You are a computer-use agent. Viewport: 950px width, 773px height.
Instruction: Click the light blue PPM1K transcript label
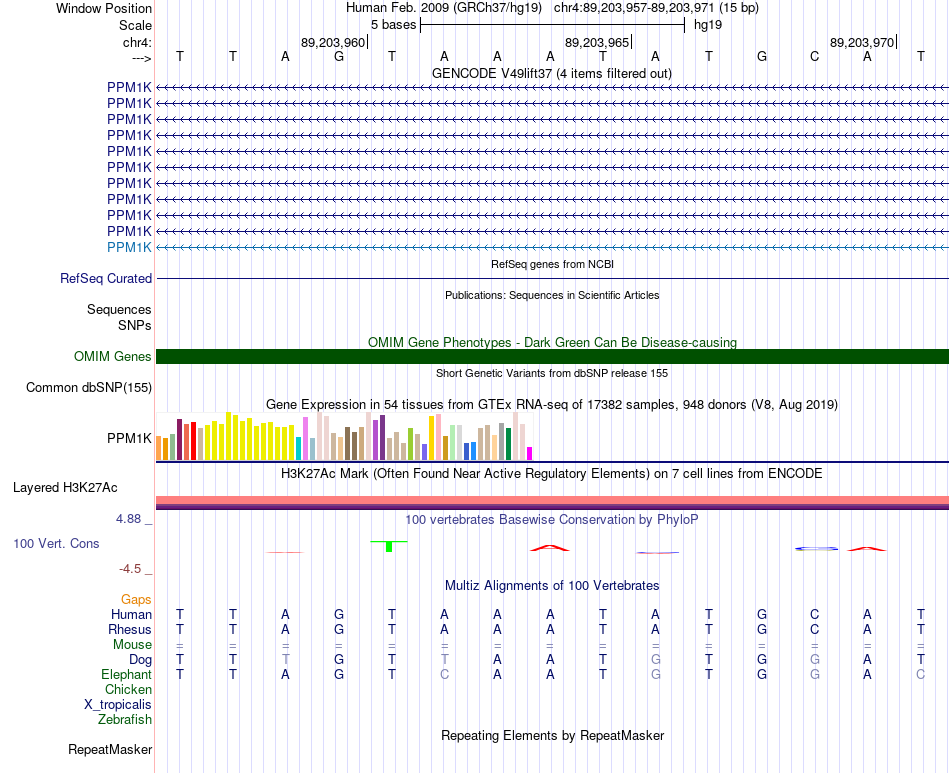[129, 247]
